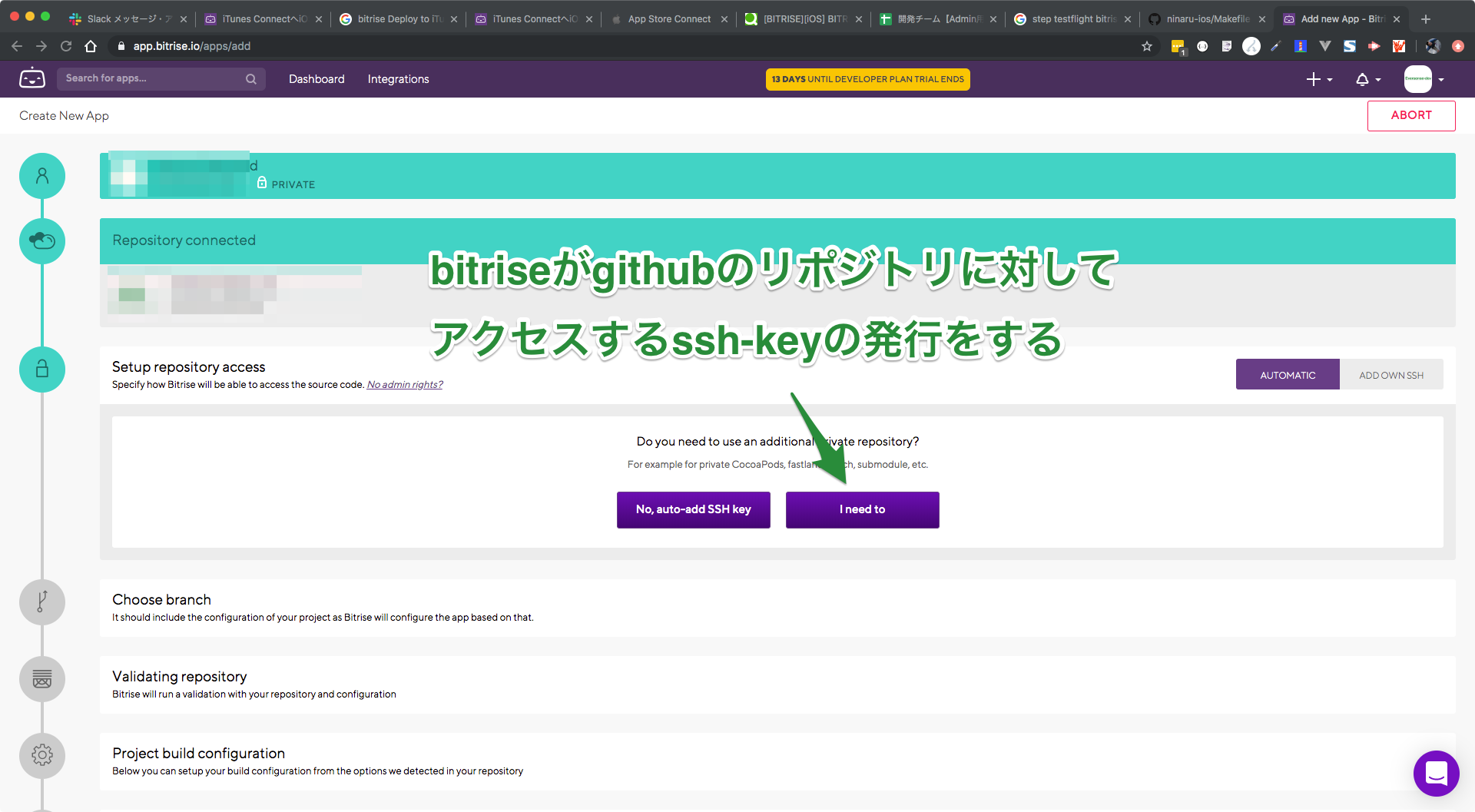Click No, auto-add SSH key
1475x812 pixels.
(x=693, y=509)
